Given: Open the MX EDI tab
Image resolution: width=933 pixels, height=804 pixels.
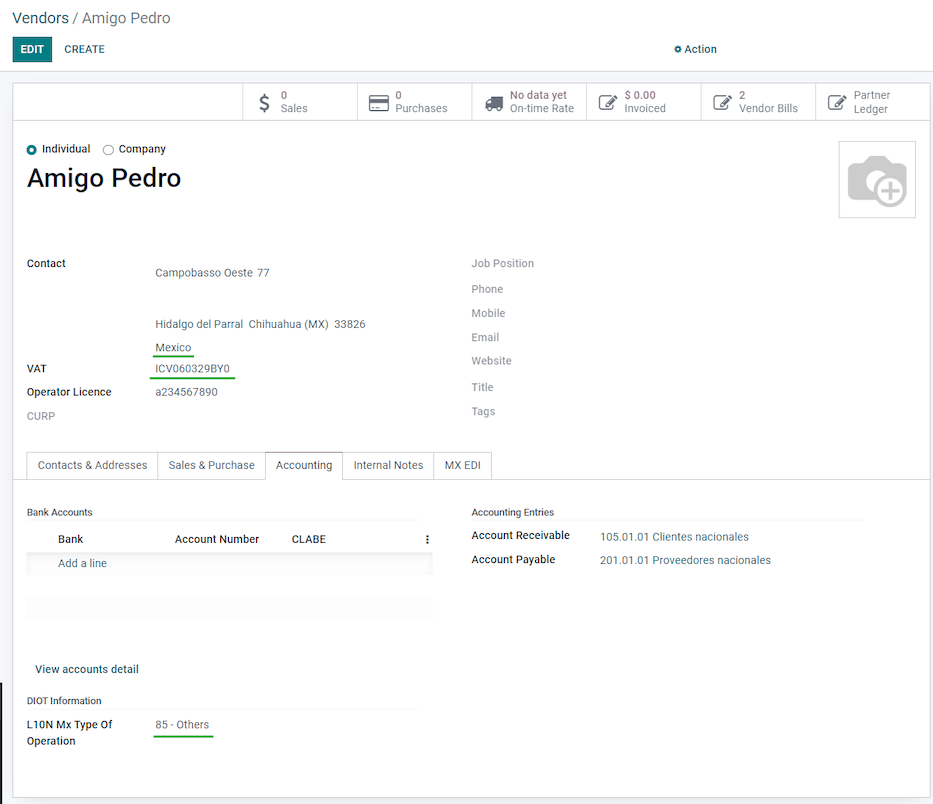Looking at the screenshot, I should click(x=462, y=465).
